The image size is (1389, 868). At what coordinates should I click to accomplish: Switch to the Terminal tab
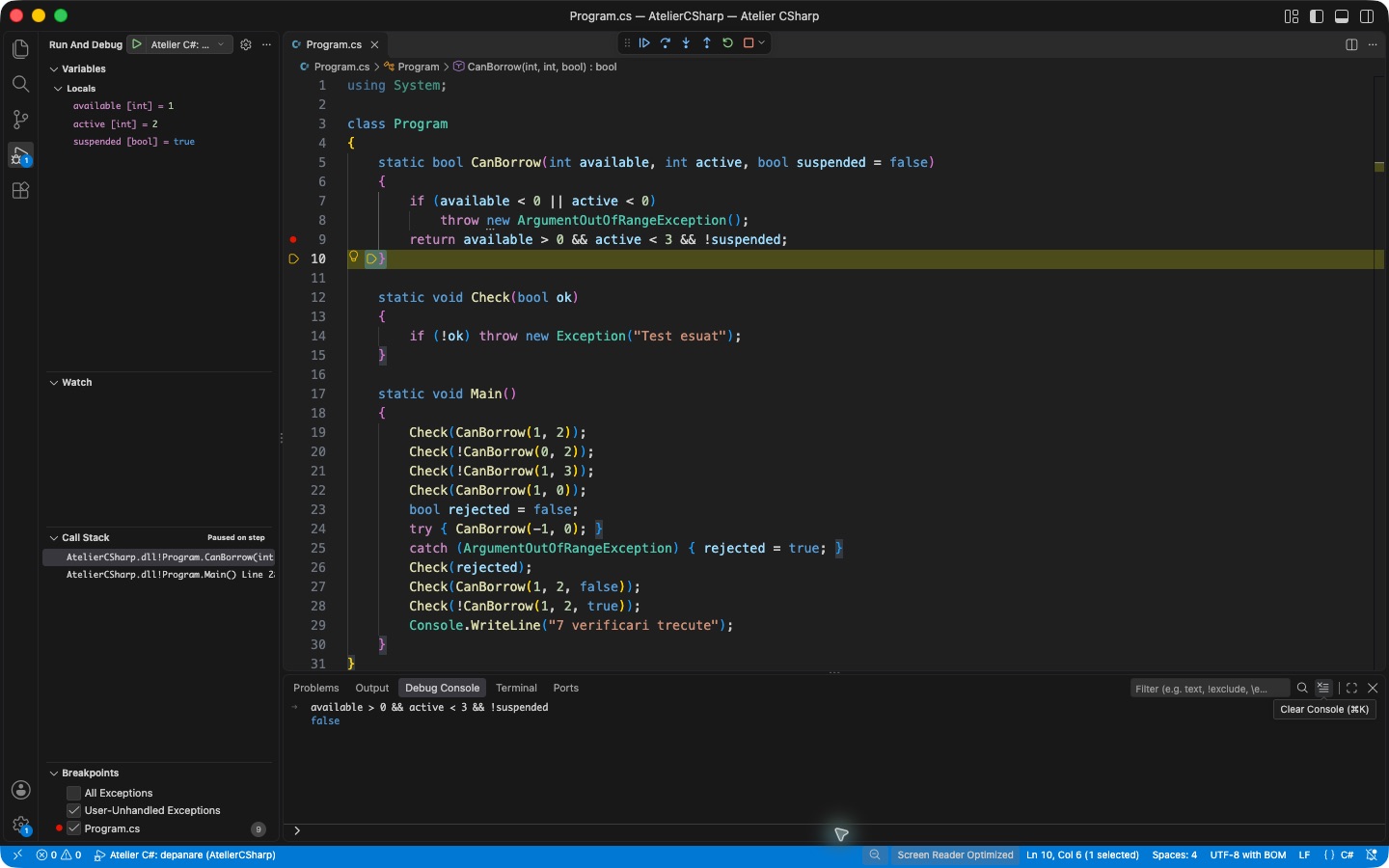point(516,688)
